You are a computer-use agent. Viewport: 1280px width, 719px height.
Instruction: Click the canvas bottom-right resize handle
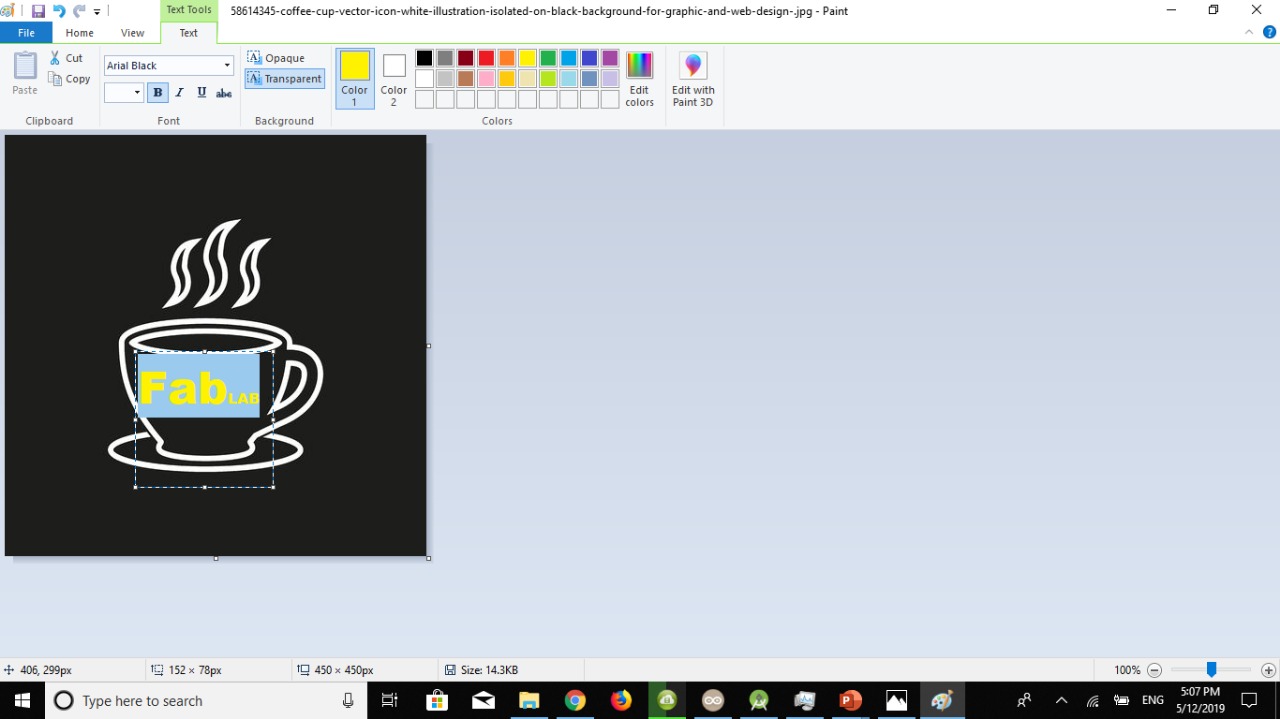click(x=428, y=558)
